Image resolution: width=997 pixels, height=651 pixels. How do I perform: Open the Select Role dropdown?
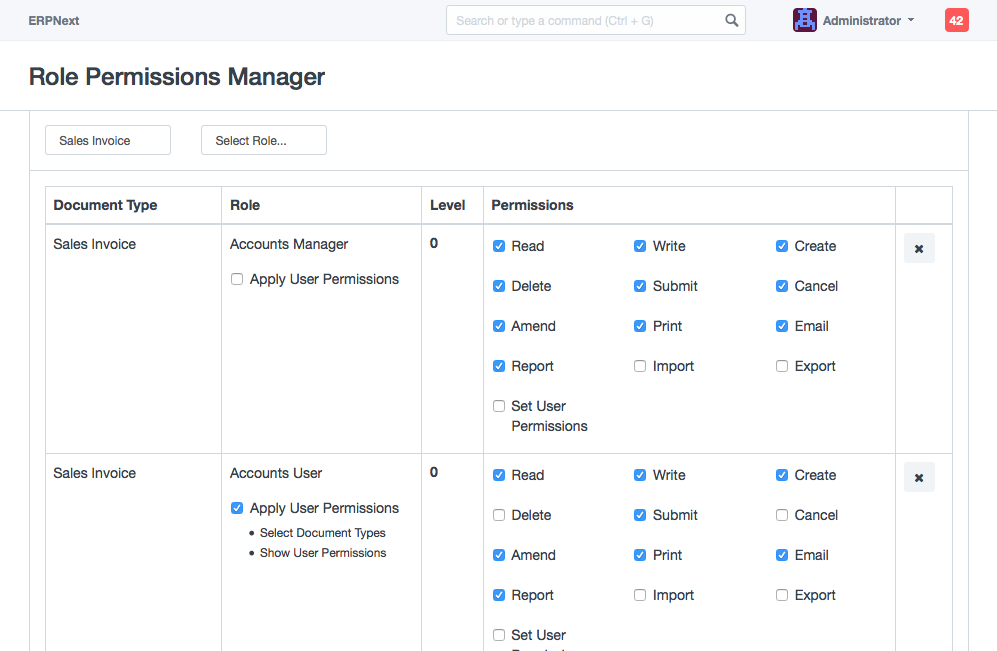264,141
